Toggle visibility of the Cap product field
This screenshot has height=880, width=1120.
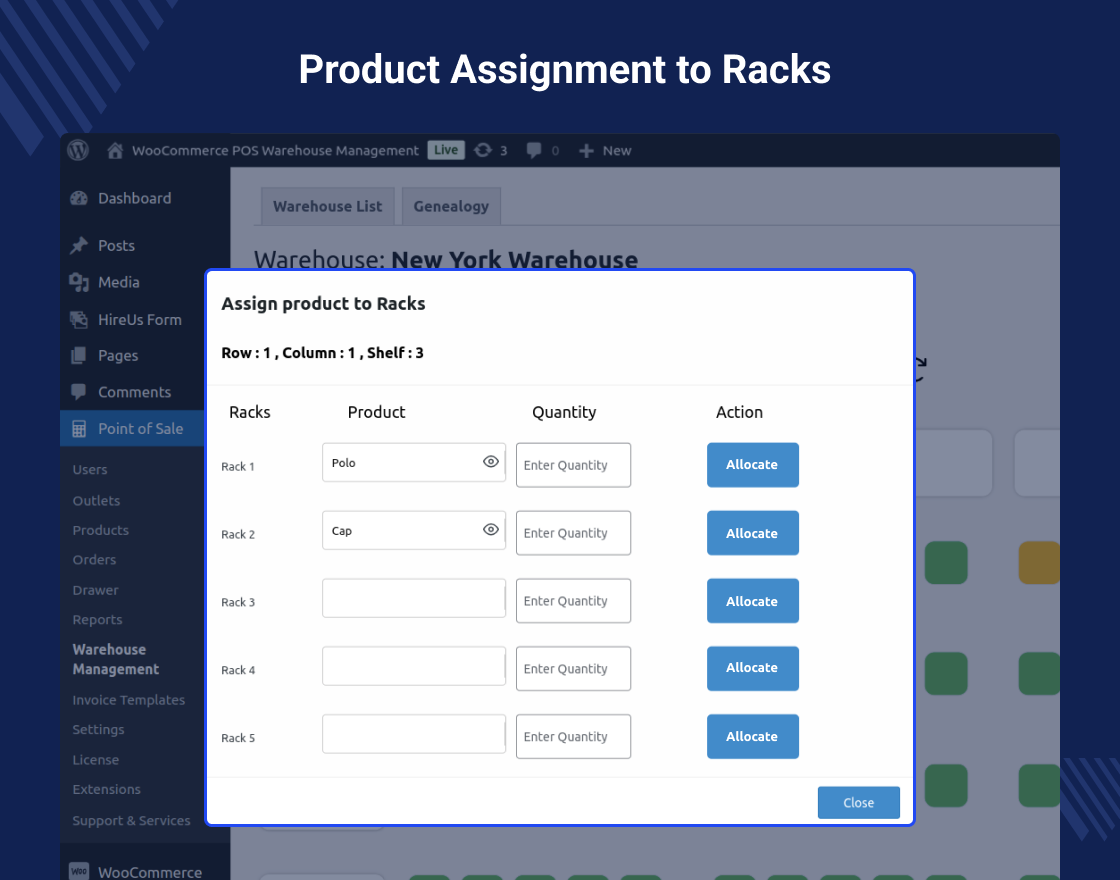(490, 529)
